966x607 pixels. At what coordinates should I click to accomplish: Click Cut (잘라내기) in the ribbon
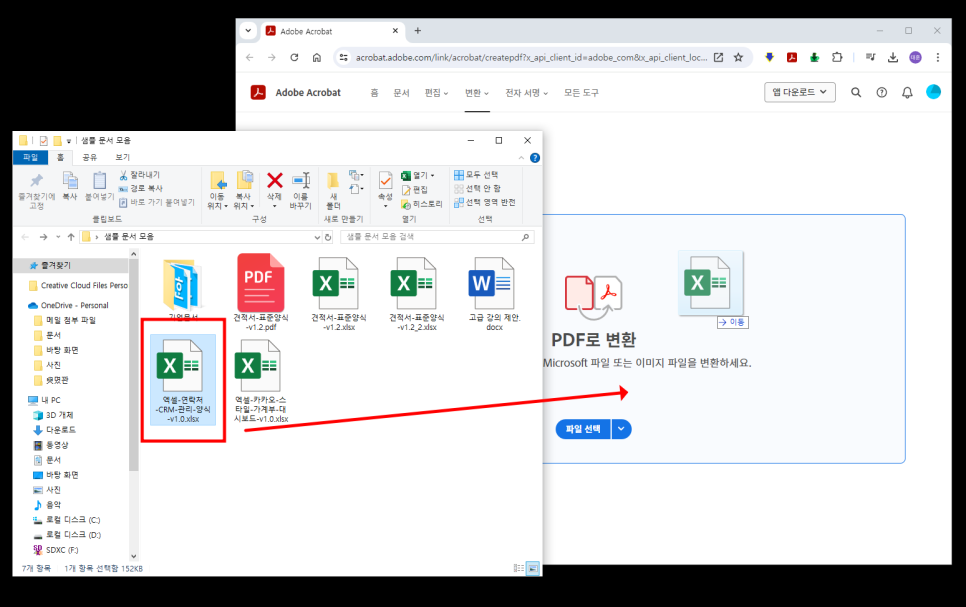pos(139,175)
